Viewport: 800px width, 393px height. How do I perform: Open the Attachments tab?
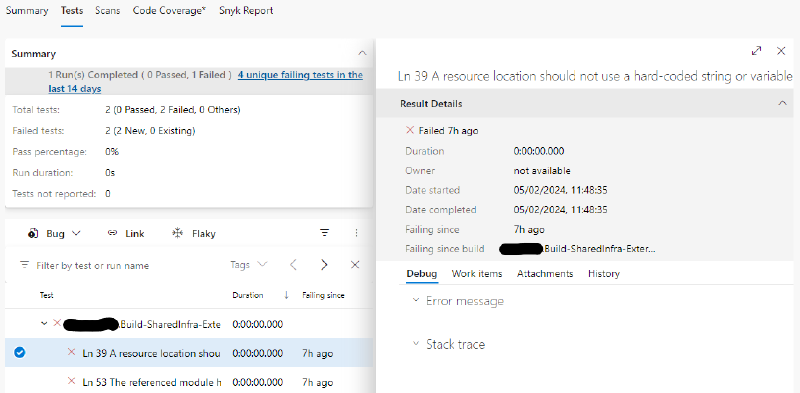(x=545, y=274)
